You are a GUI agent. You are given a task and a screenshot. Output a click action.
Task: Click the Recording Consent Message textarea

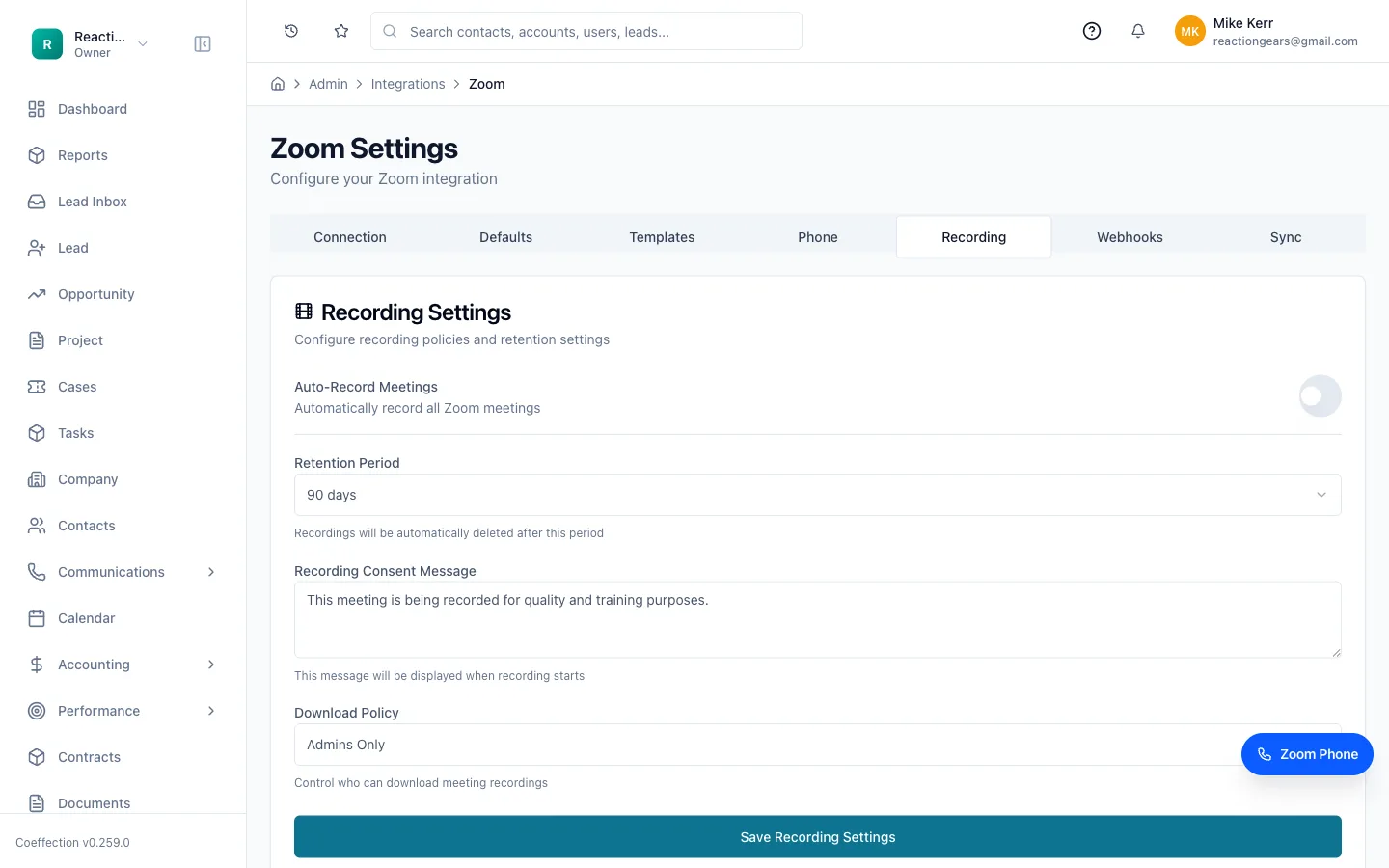pos(818,620)
